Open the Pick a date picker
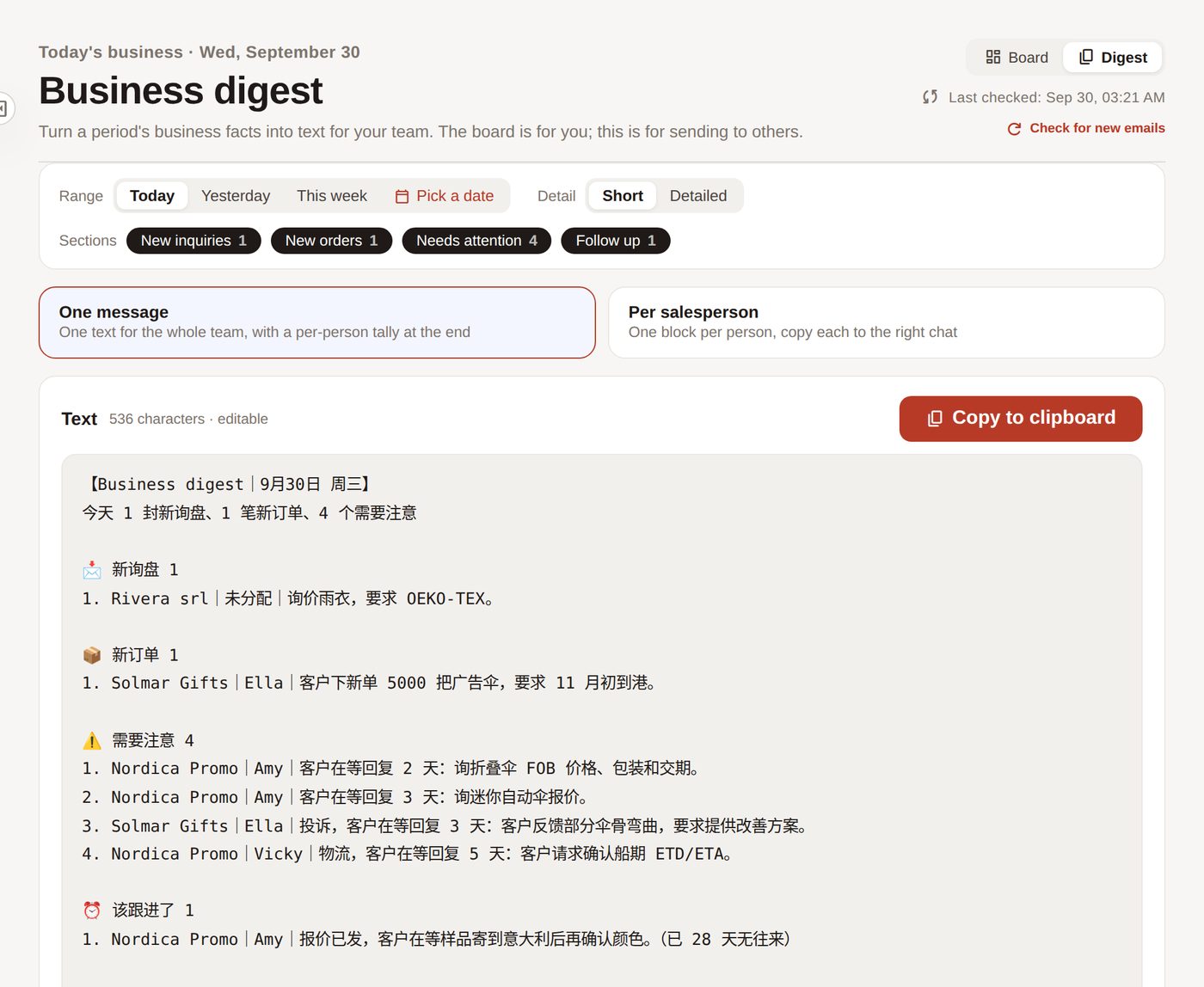The image size is (1204, 987). pyautogui.click(x=445, y=196)
